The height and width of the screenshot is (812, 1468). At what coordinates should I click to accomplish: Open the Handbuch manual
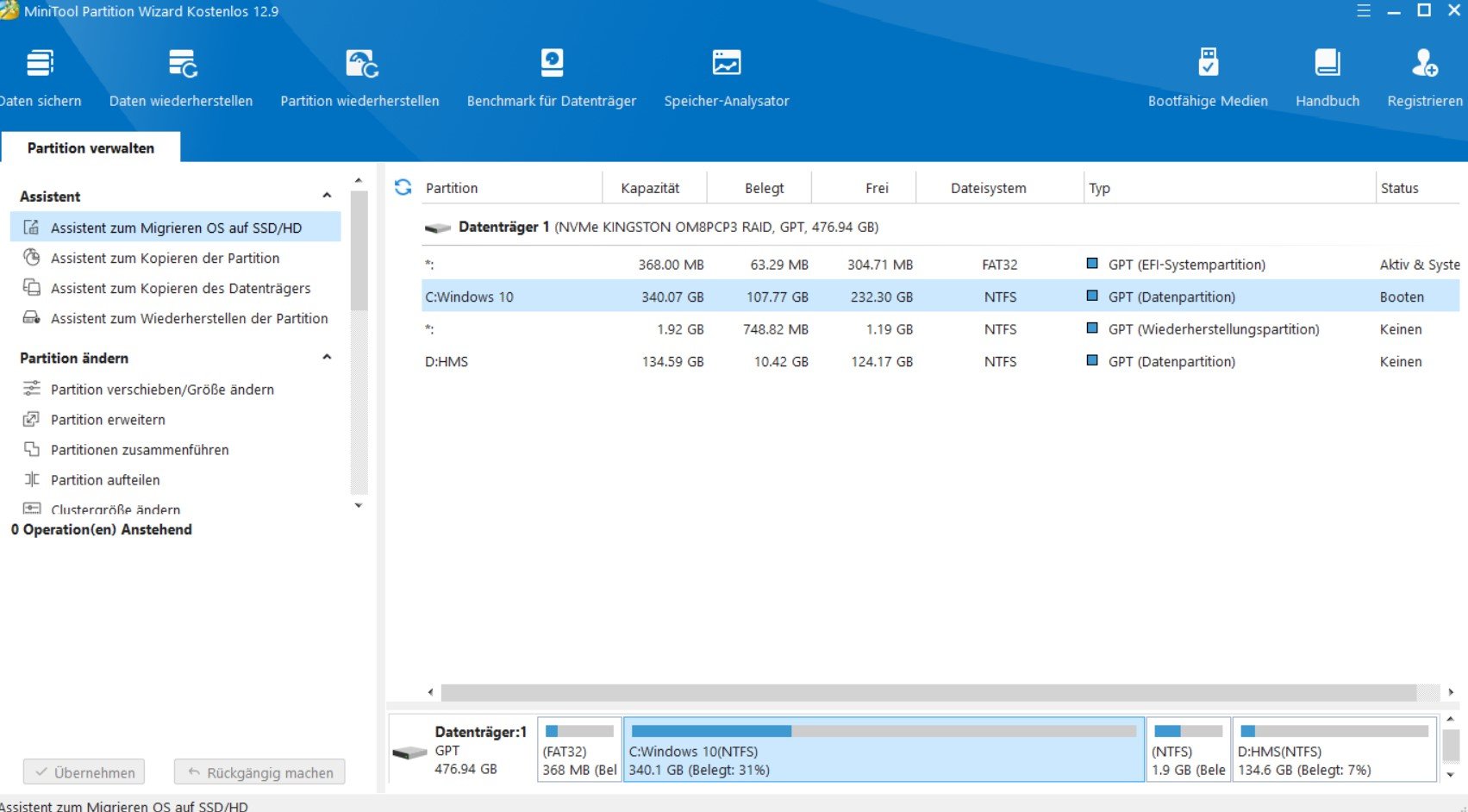[1327, 78]
